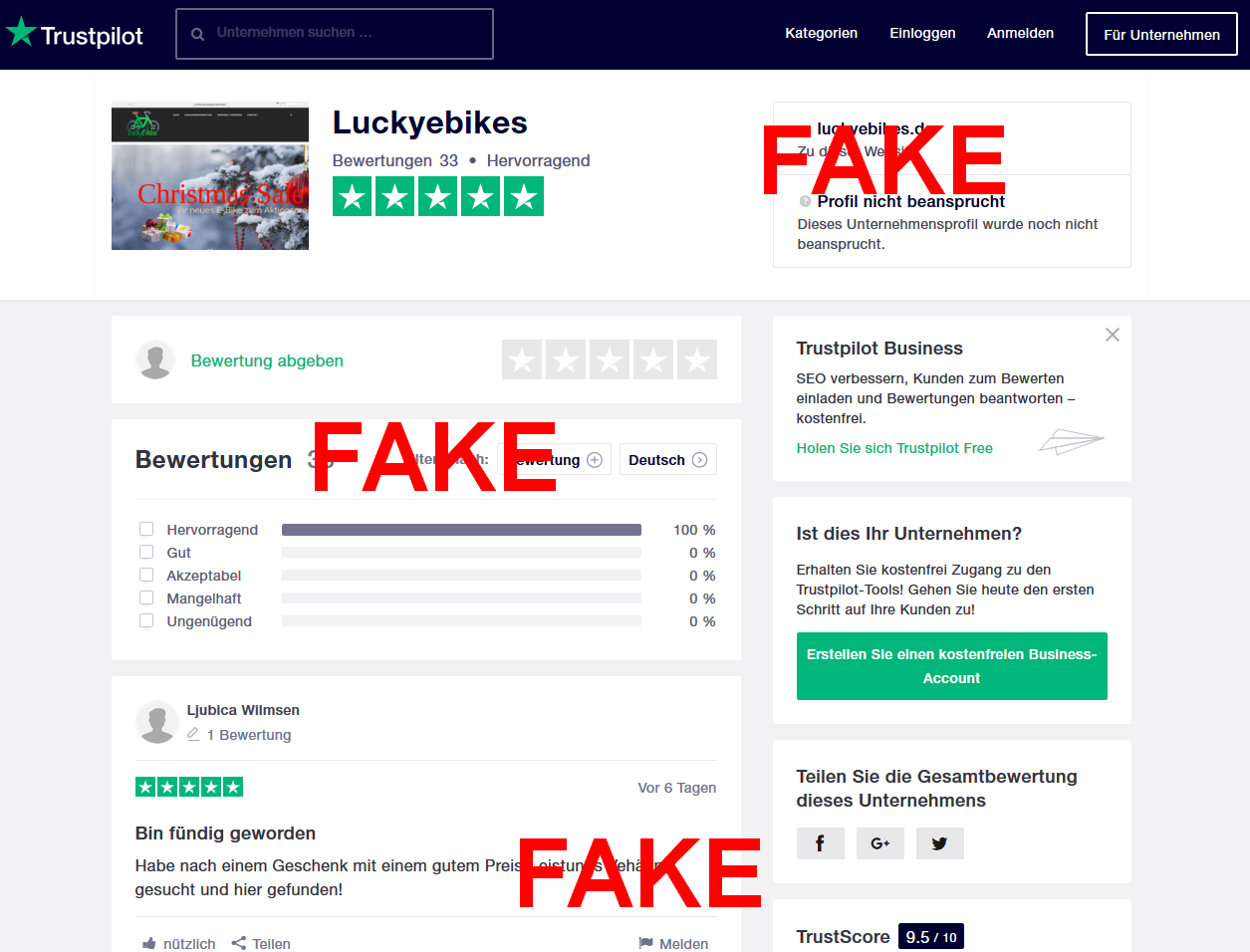This screenshot has height=952, width=1250.
Task: Share the score via the Facebook icon
Action: click(820, 843)
